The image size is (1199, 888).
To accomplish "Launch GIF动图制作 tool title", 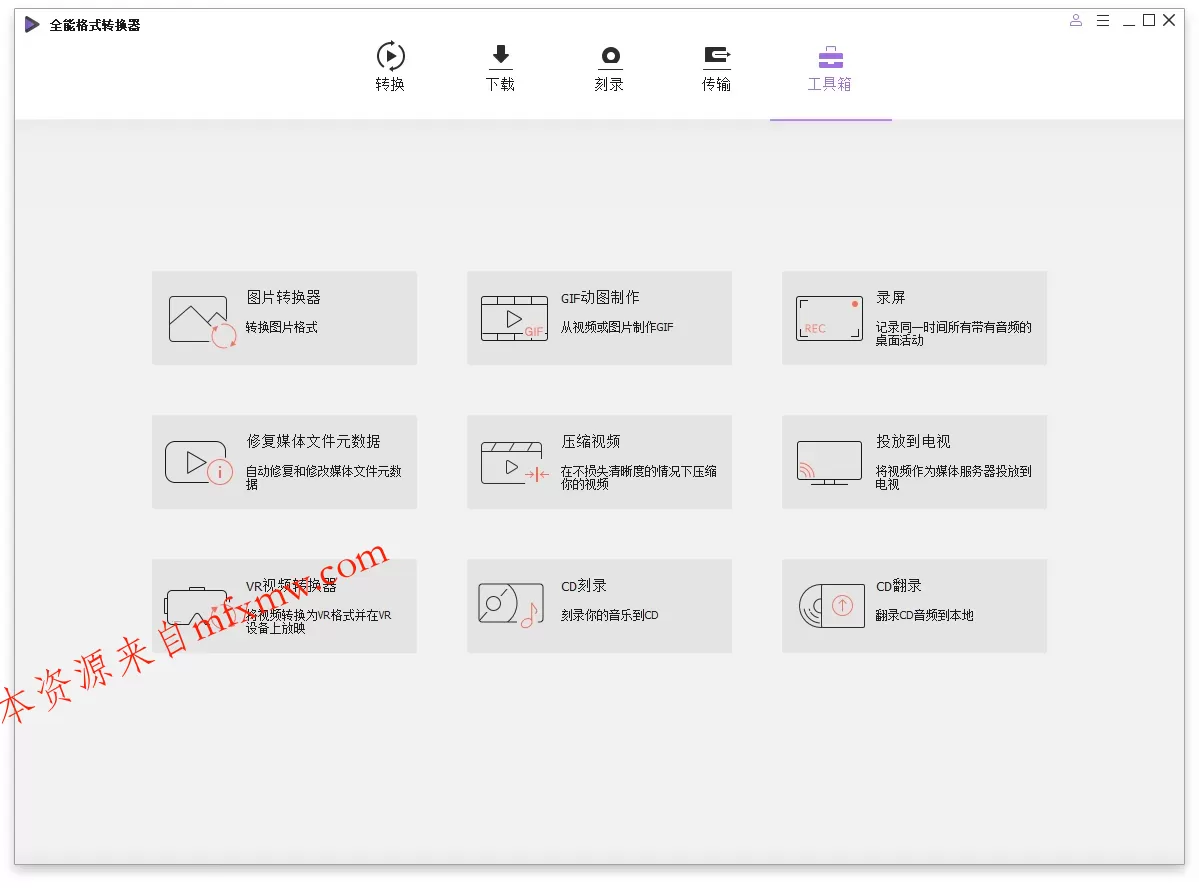I will pos(600,297).
